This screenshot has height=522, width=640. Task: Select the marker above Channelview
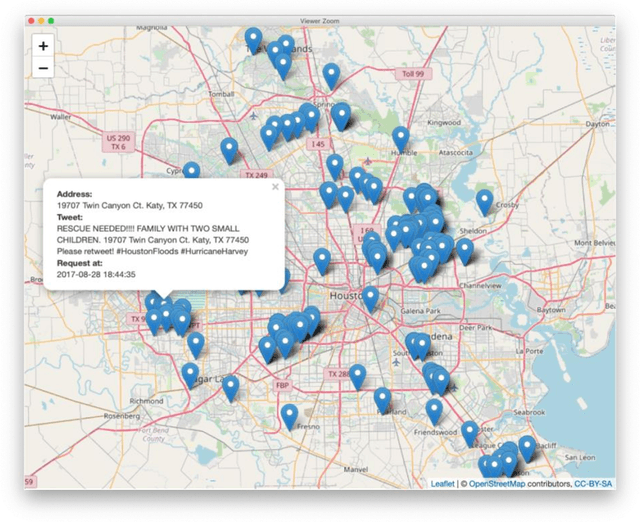464,250
